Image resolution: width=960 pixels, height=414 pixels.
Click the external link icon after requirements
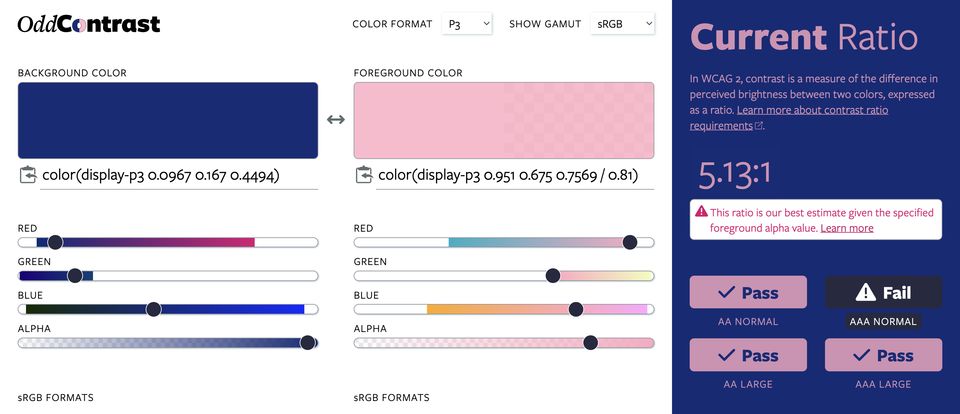click(x=759, y=126)
